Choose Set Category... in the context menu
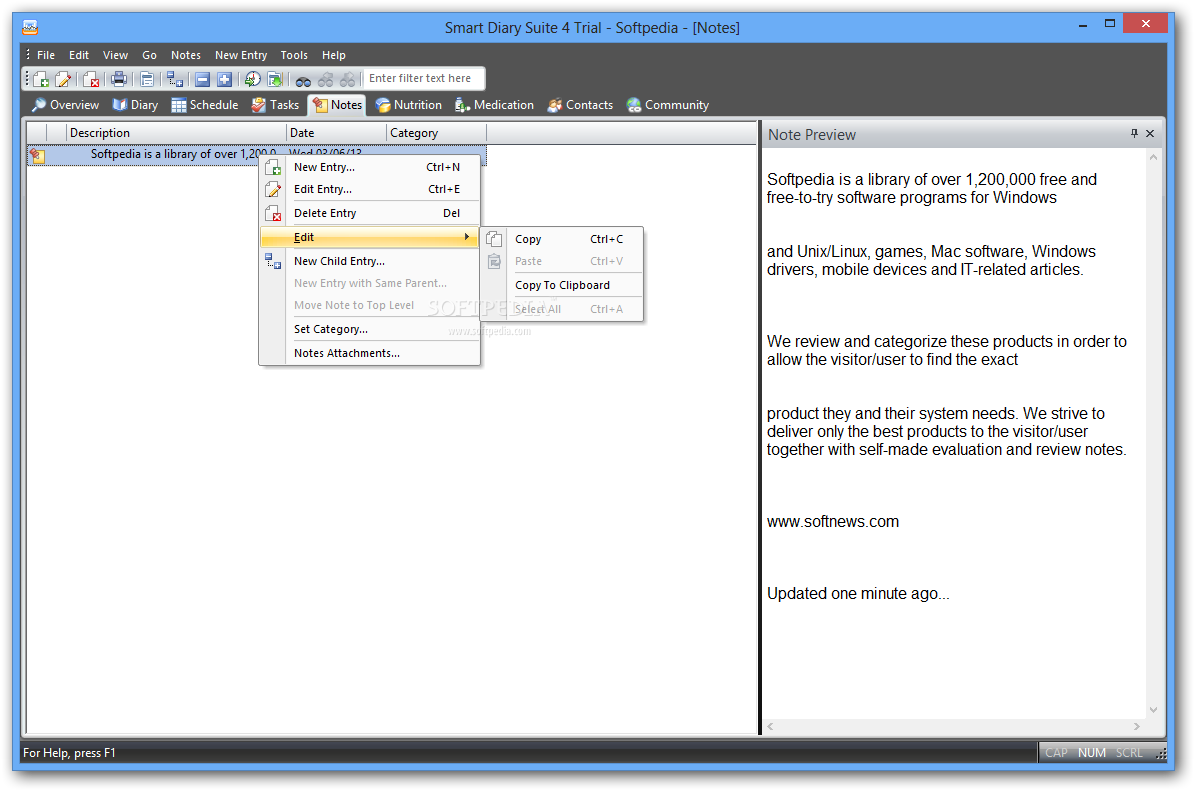Viewport: 1195px width, 791px height. 370,329
